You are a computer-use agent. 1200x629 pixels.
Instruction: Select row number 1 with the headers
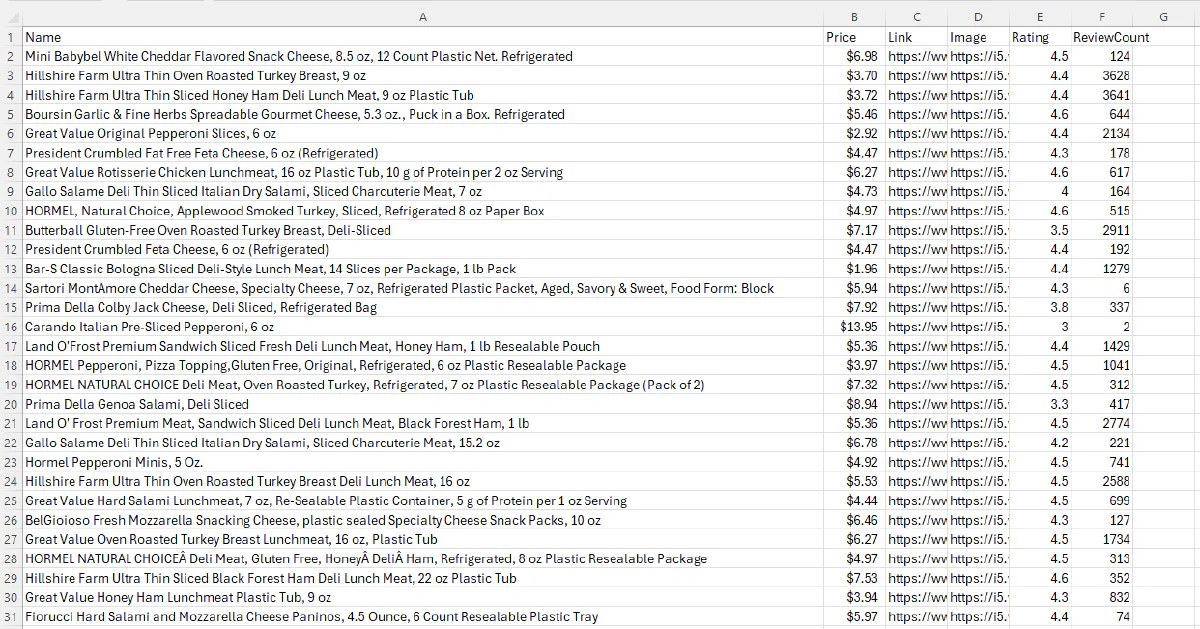click(10, 37)
